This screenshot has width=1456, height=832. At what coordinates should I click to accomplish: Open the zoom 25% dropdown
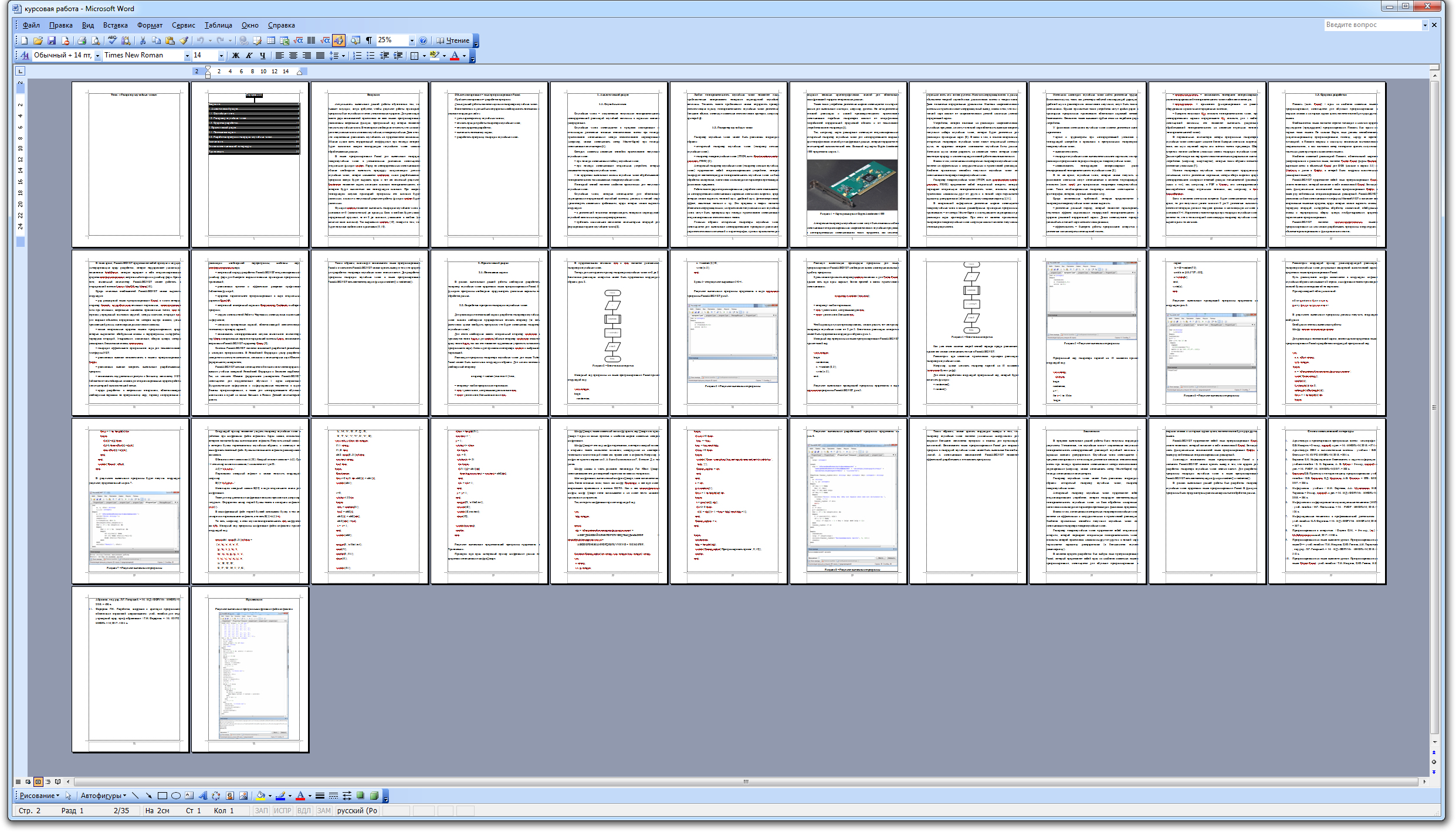412,40
